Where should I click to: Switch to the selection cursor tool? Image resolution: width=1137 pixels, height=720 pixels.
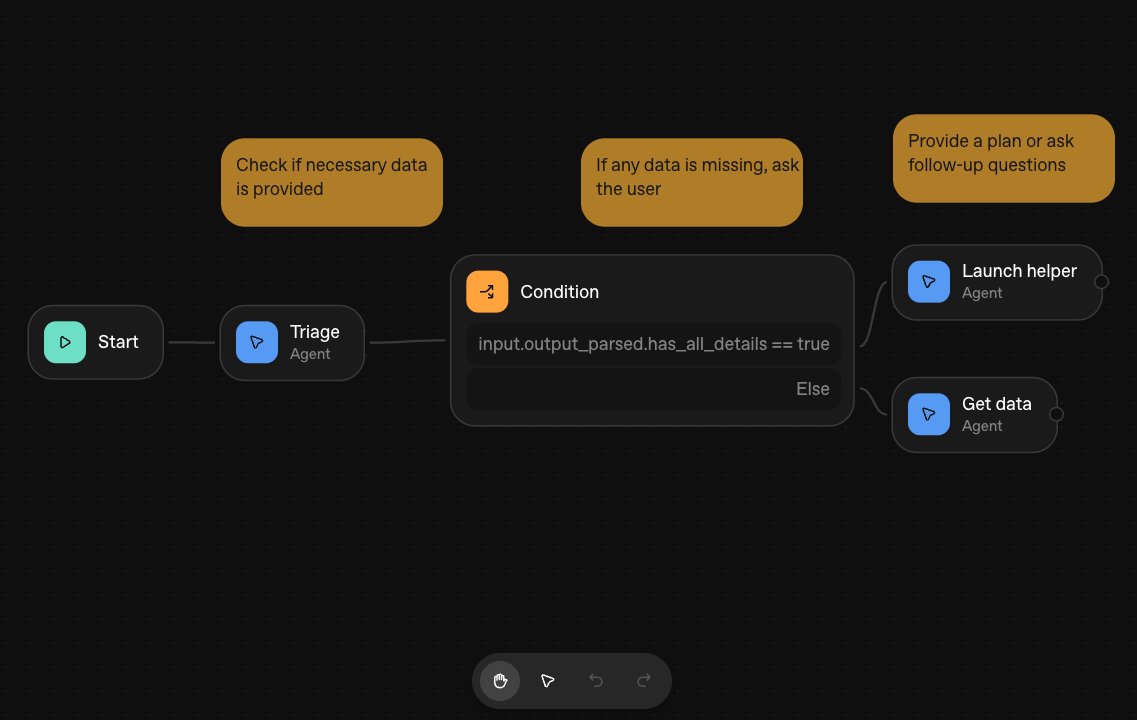pos(547,681)
